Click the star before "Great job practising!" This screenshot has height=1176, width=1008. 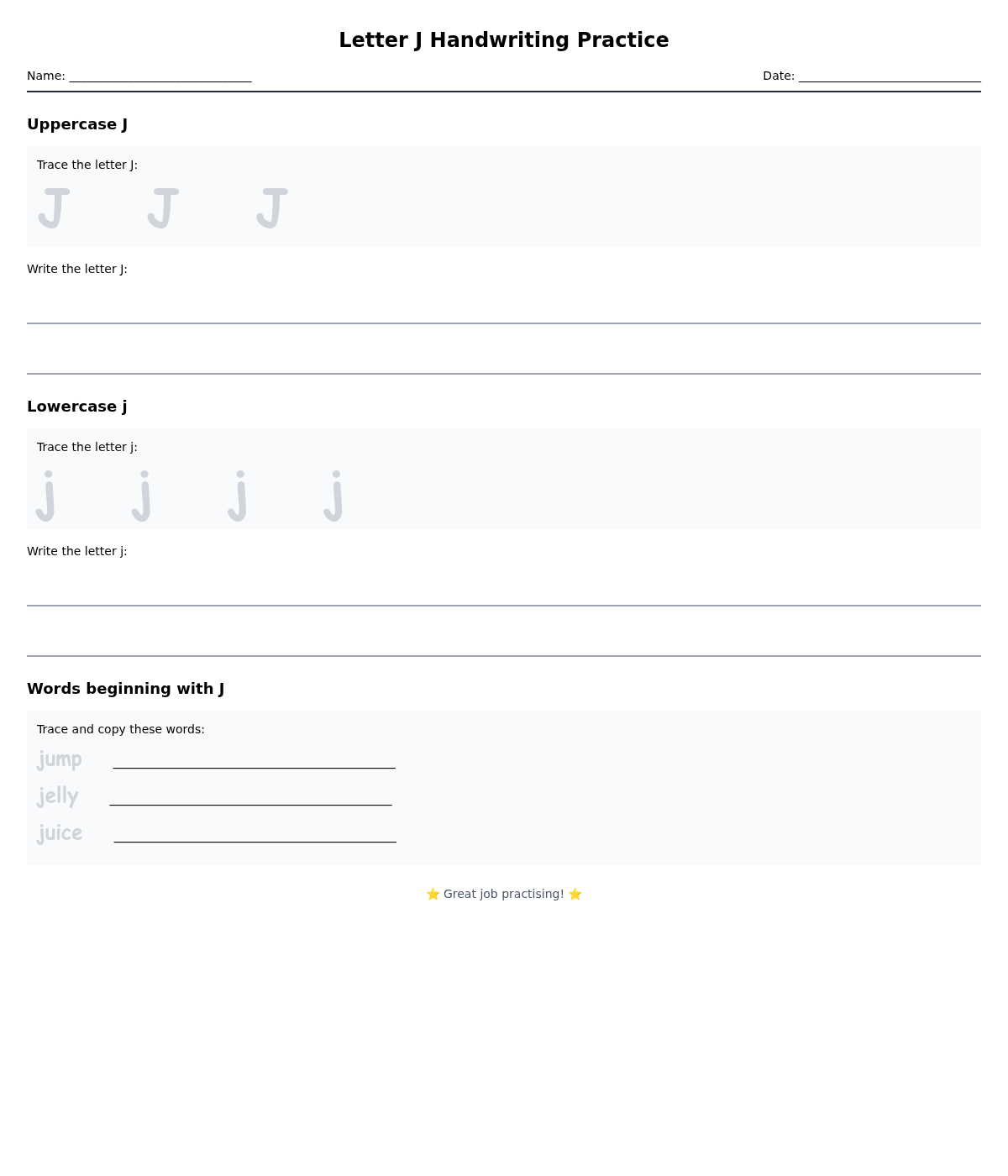(433, 894)
